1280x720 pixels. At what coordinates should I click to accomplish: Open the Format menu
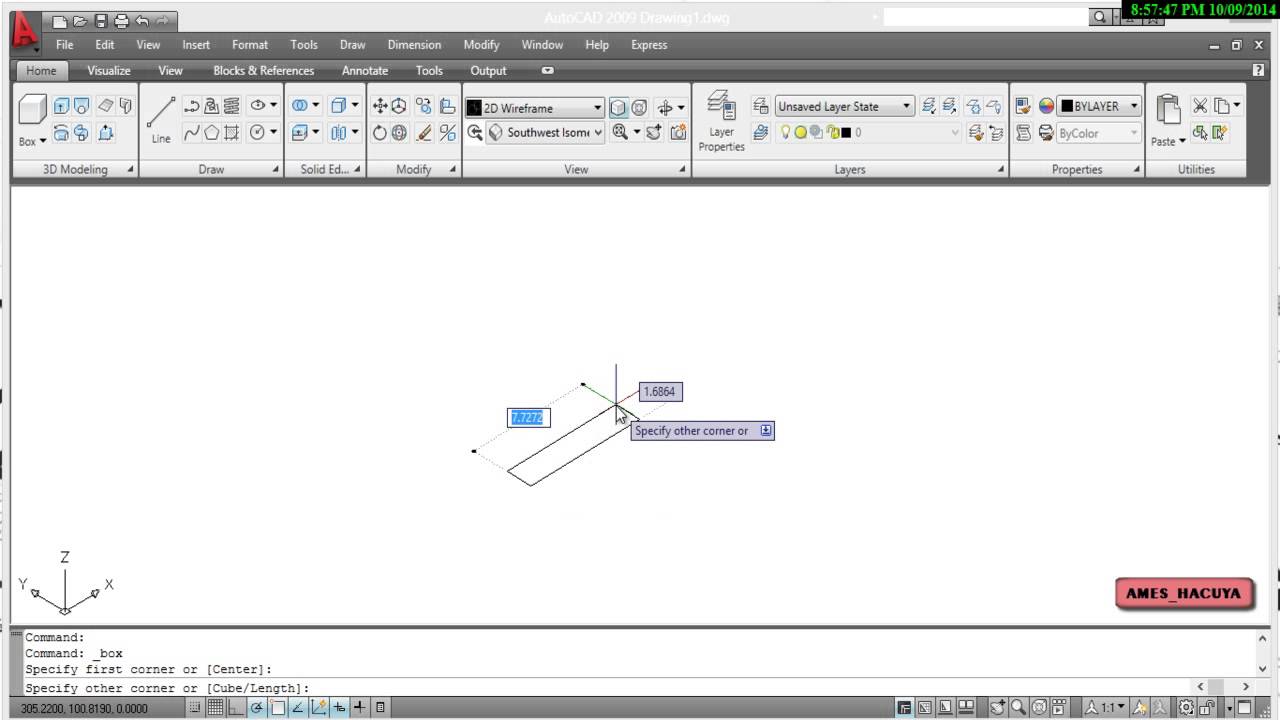250,45
